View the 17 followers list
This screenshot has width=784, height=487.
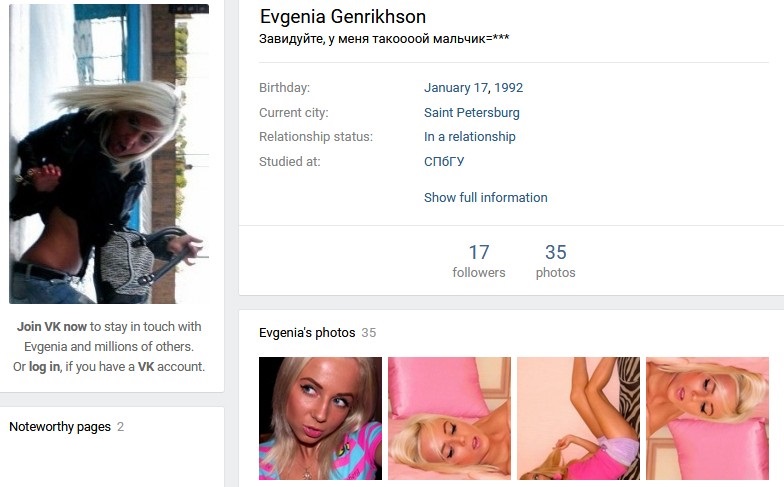tap(478, 260)
